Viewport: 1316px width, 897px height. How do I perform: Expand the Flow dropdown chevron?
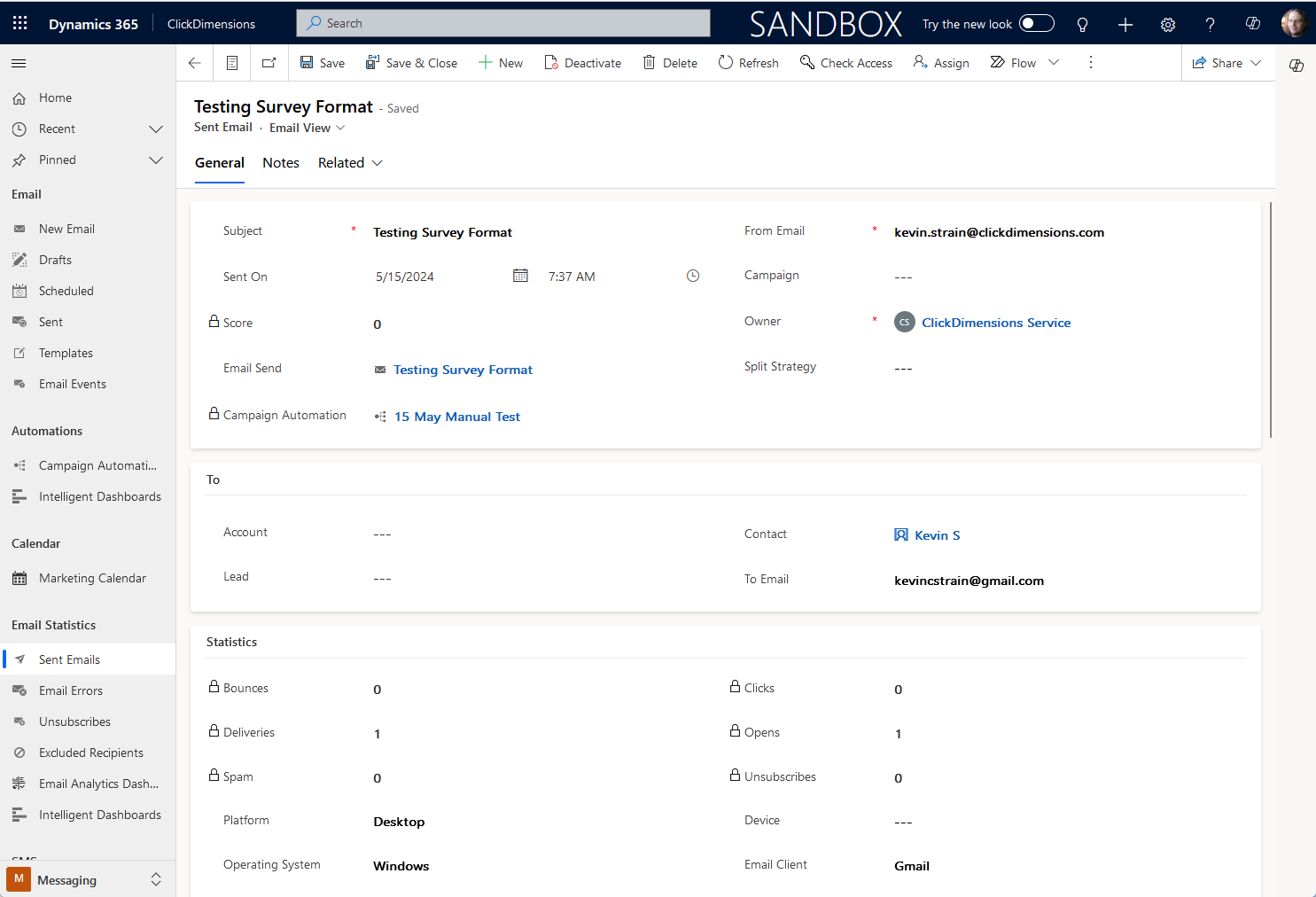click(x=1054, y=63)
